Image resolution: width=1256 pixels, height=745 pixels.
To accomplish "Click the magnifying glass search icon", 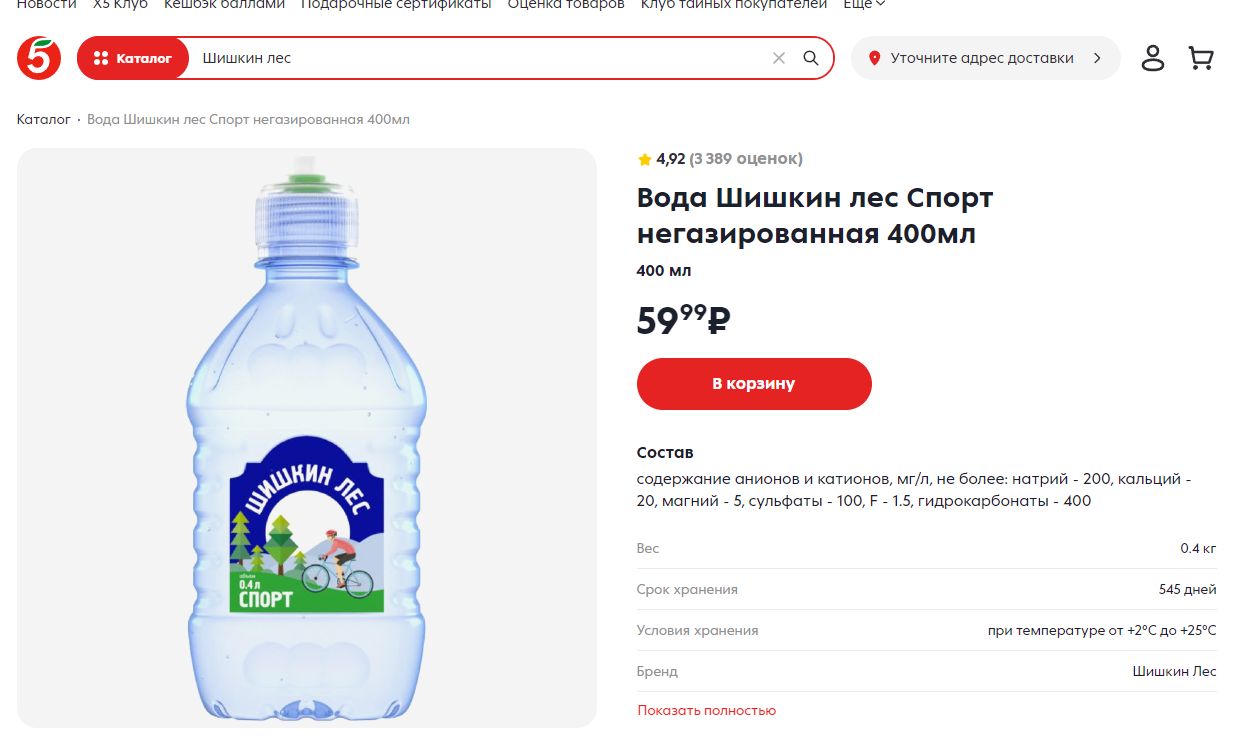I will [811, 58].
